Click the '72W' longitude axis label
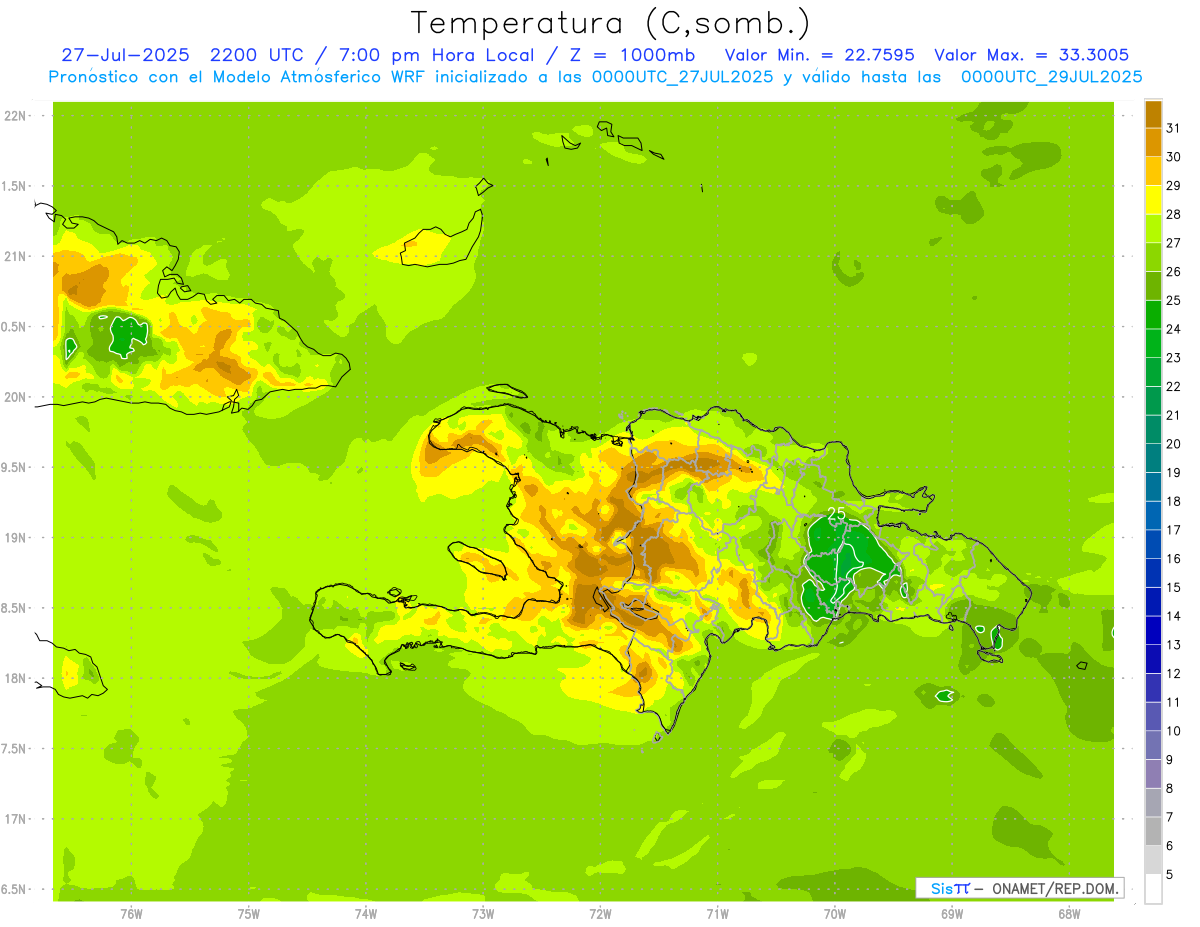 pos(600,913)
